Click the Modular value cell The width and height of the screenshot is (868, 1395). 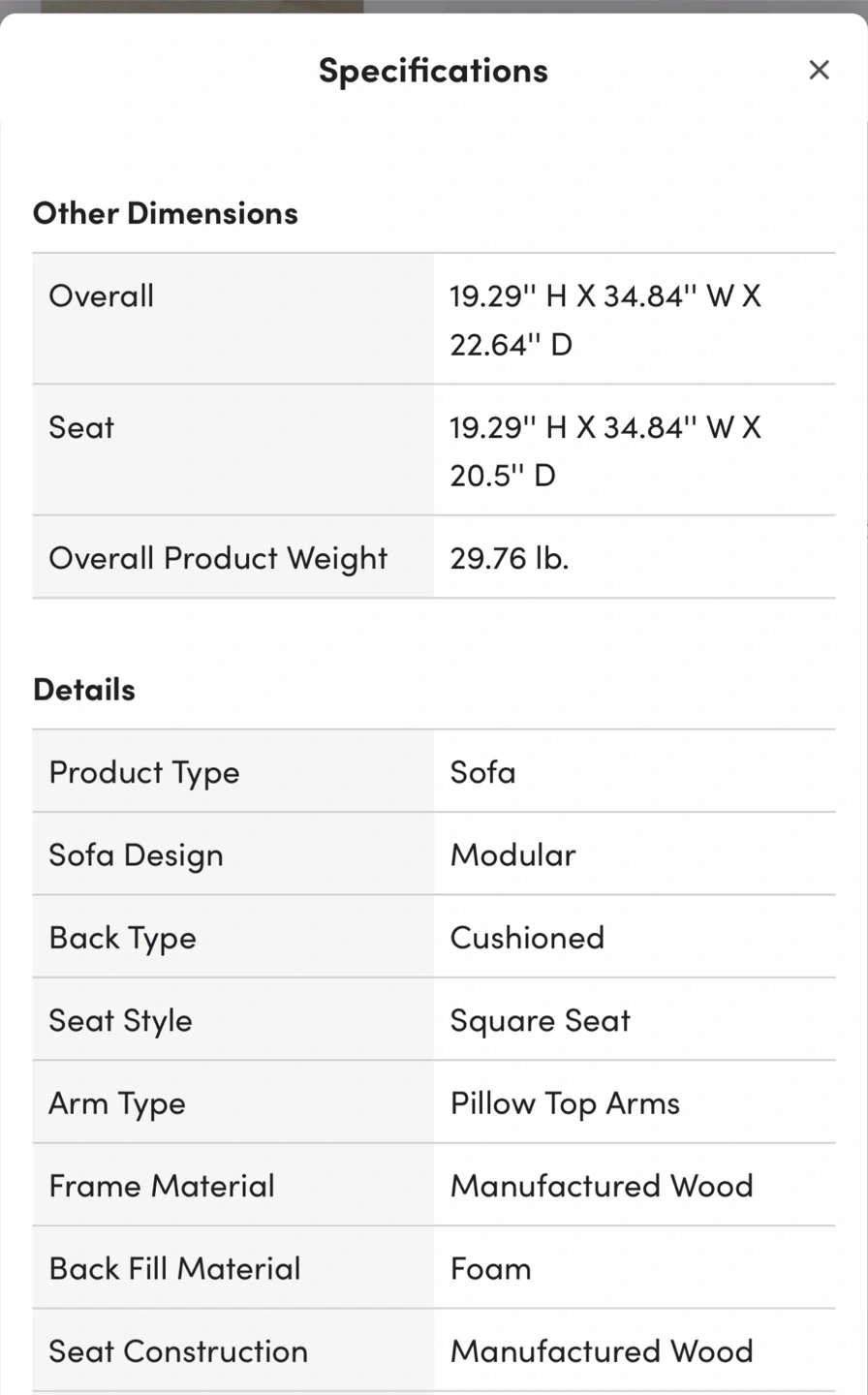pyautogui.click(x=512, y=855)
